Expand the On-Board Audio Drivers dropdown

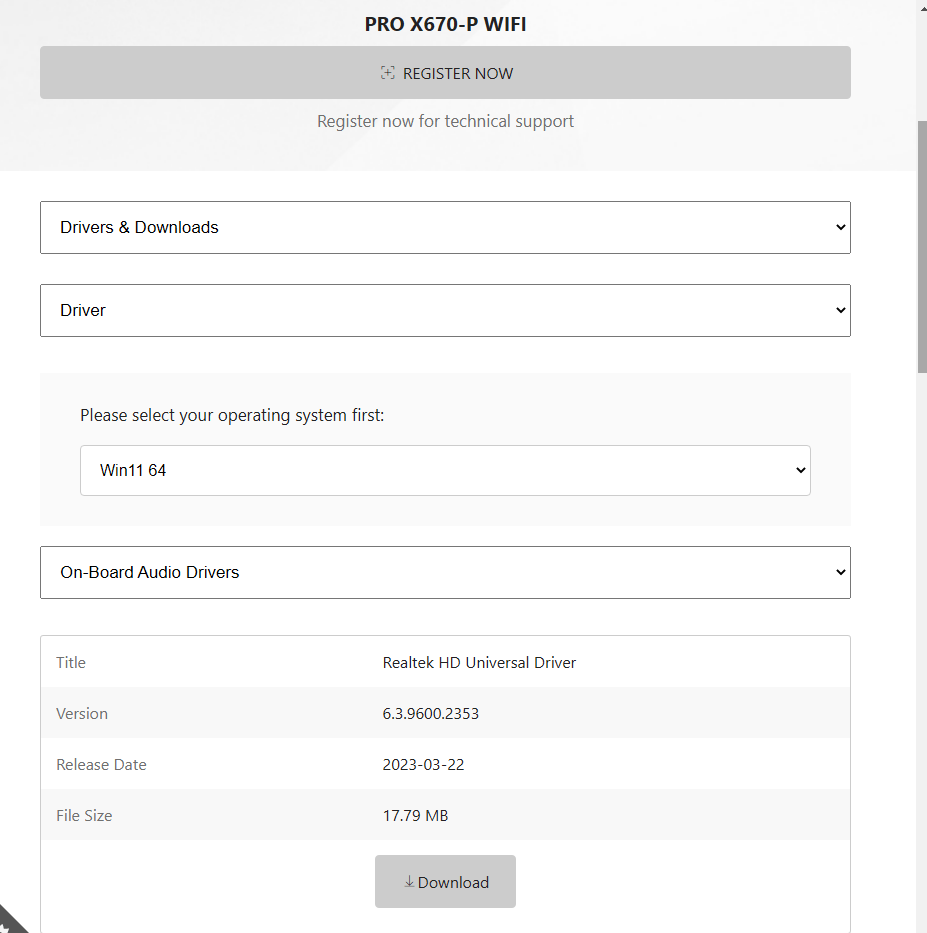click(x=445, y=572)
